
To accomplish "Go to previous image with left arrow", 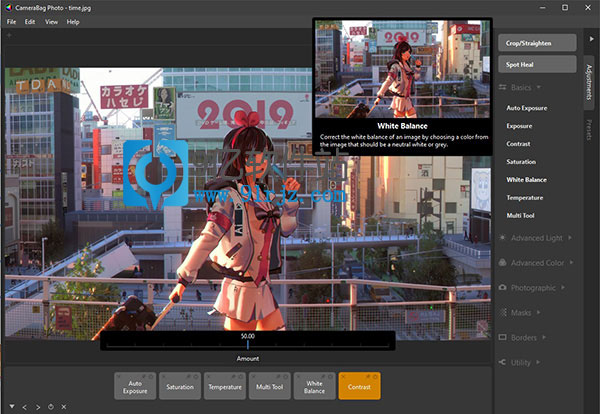I will click(24, 406).
